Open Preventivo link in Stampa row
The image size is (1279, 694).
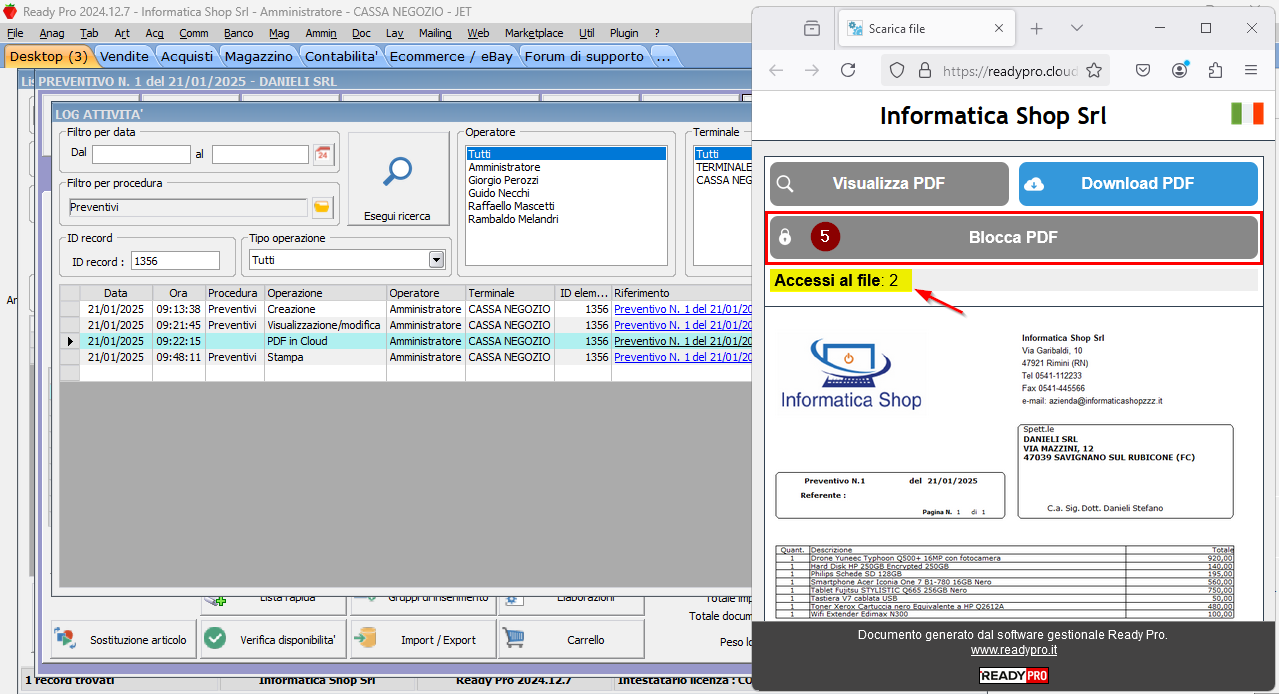tap(682, 357)
